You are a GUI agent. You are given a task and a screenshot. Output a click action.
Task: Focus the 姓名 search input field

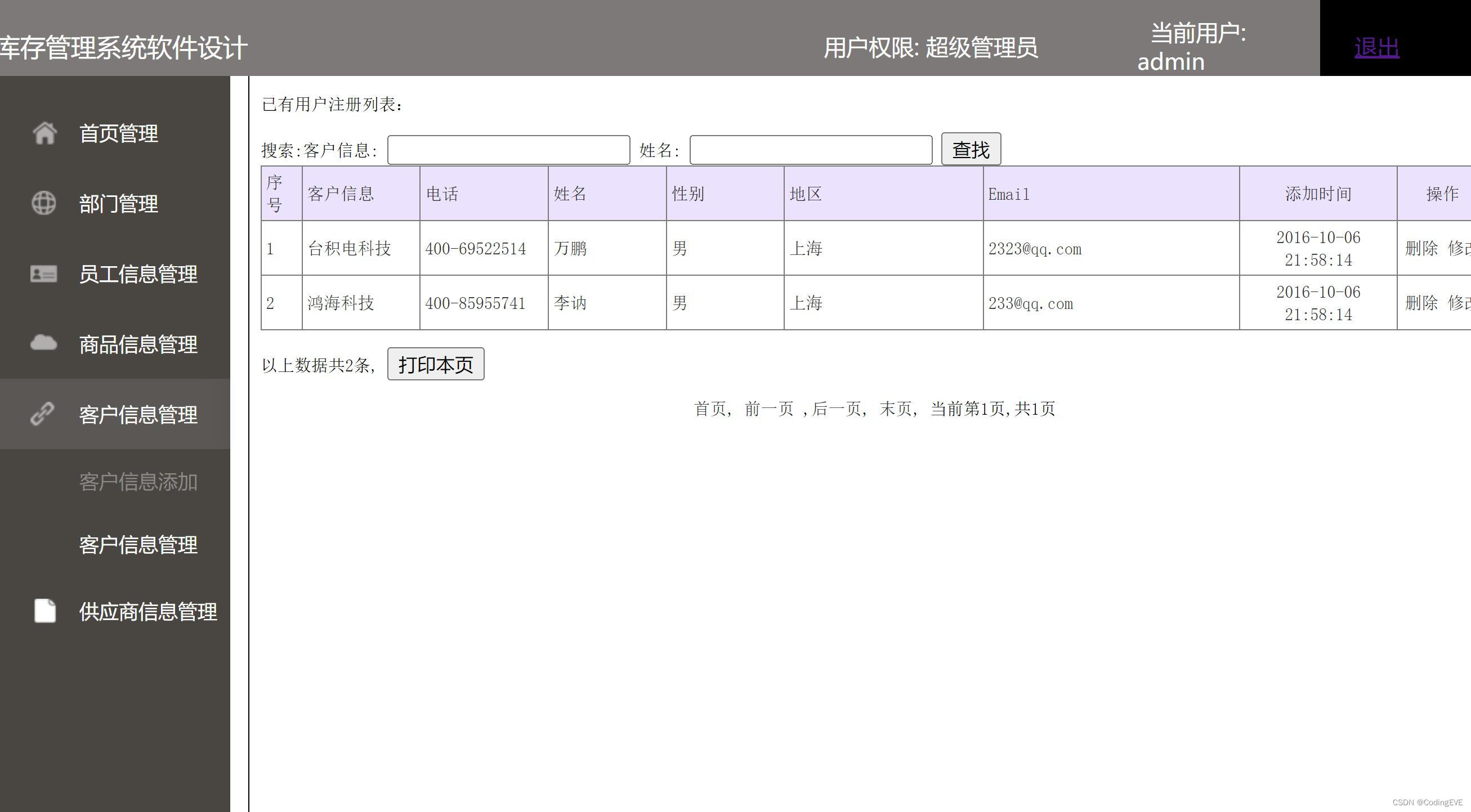[x=810, y=150]
